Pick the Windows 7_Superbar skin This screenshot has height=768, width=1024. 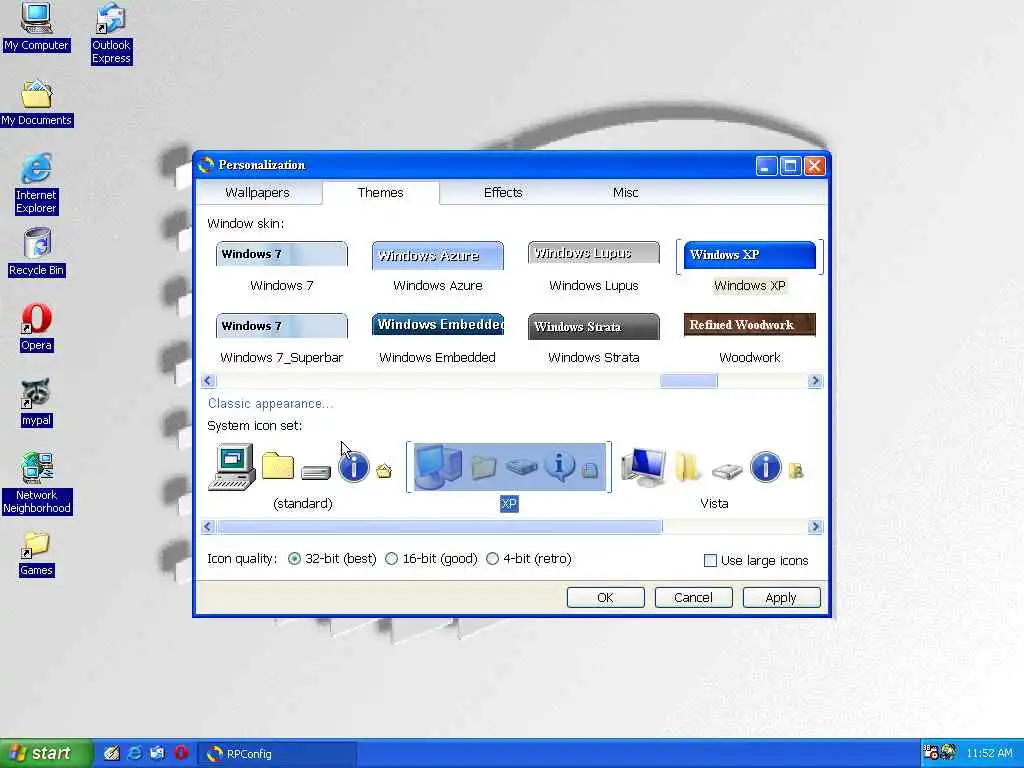click(281, 339)
